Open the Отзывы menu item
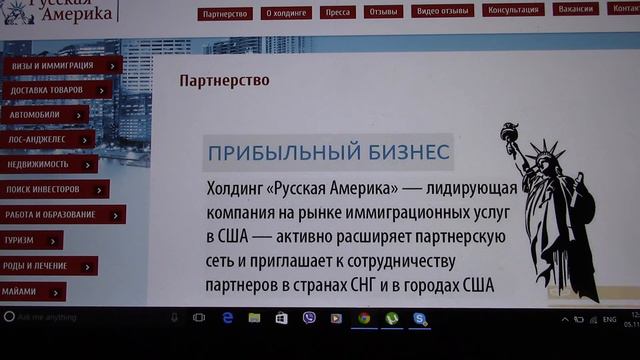The height and width of the screenshot is (360, 640). click(x=383, y=12)
